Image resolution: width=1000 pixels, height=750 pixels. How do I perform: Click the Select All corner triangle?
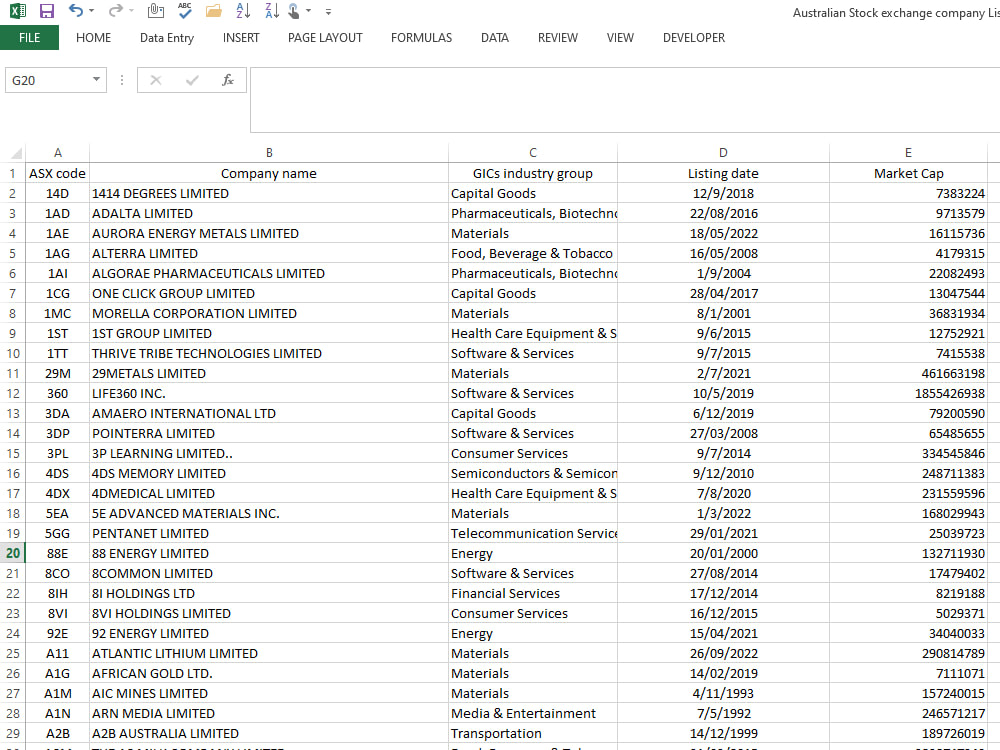pos(16,153)
